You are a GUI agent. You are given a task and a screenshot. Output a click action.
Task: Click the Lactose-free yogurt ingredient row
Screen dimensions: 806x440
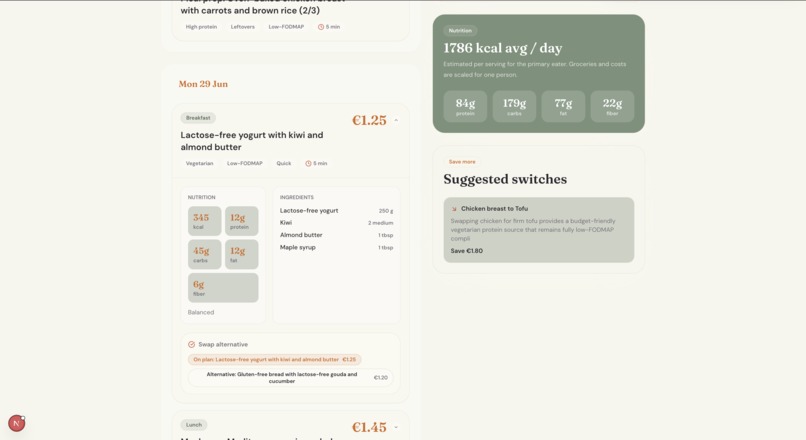pos(336,211)
